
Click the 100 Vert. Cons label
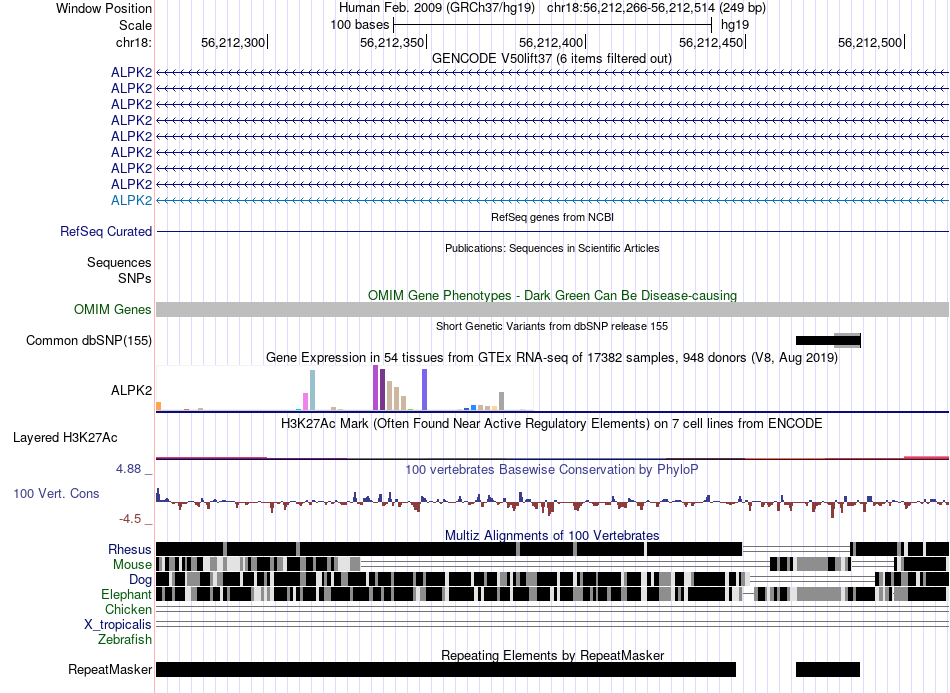click(x=56, y=494)
